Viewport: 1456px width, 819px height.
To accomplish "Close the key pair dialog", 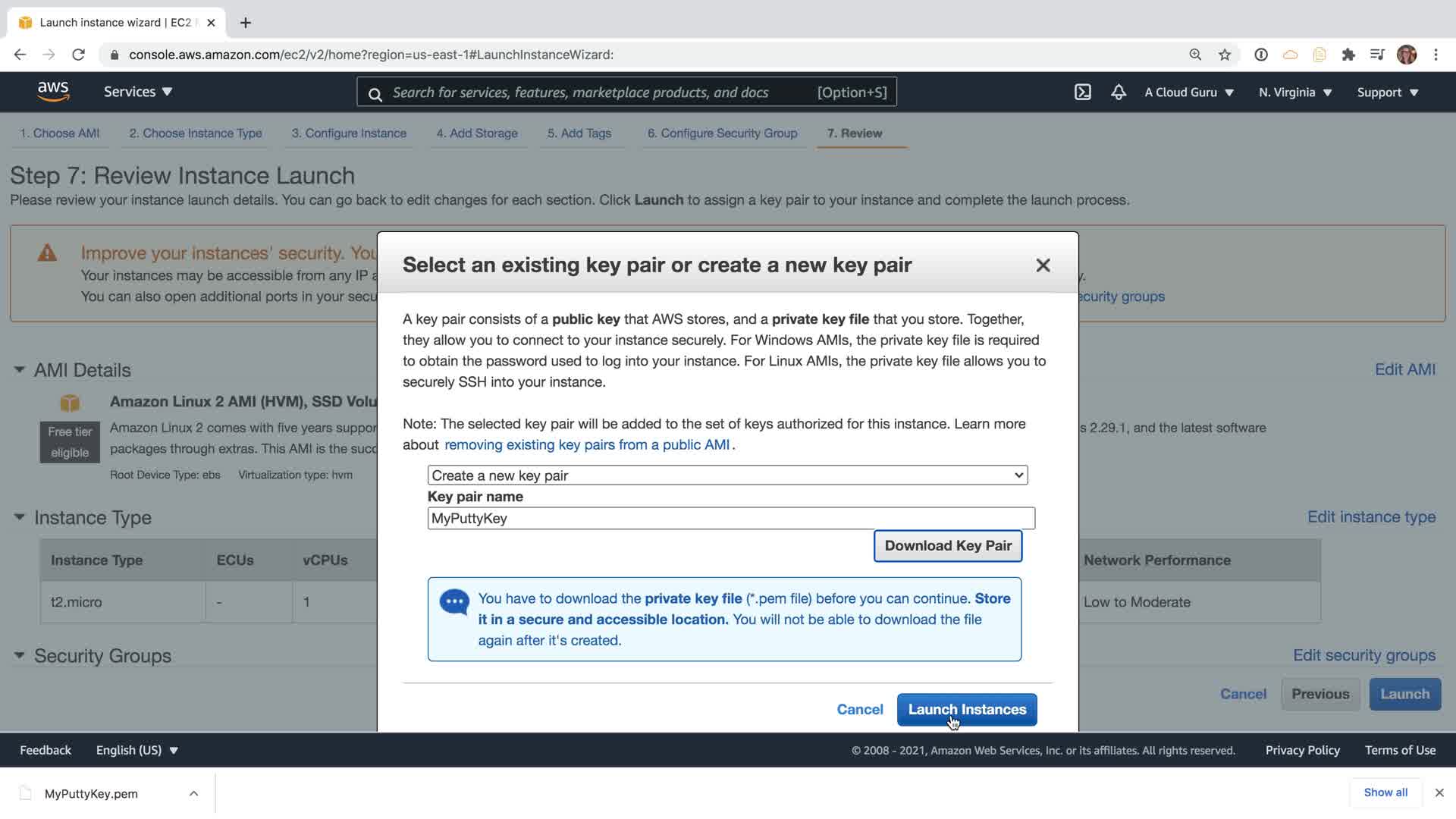I will pyautogui.click(x=1043, y=265).
